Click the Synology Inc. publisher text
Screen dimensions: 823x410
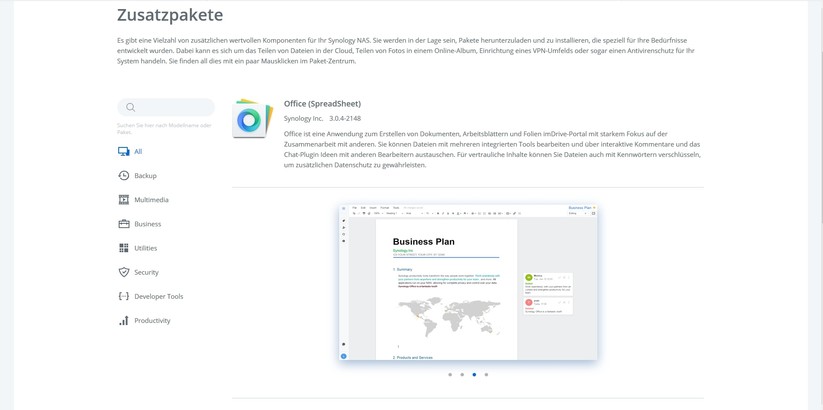303,119
